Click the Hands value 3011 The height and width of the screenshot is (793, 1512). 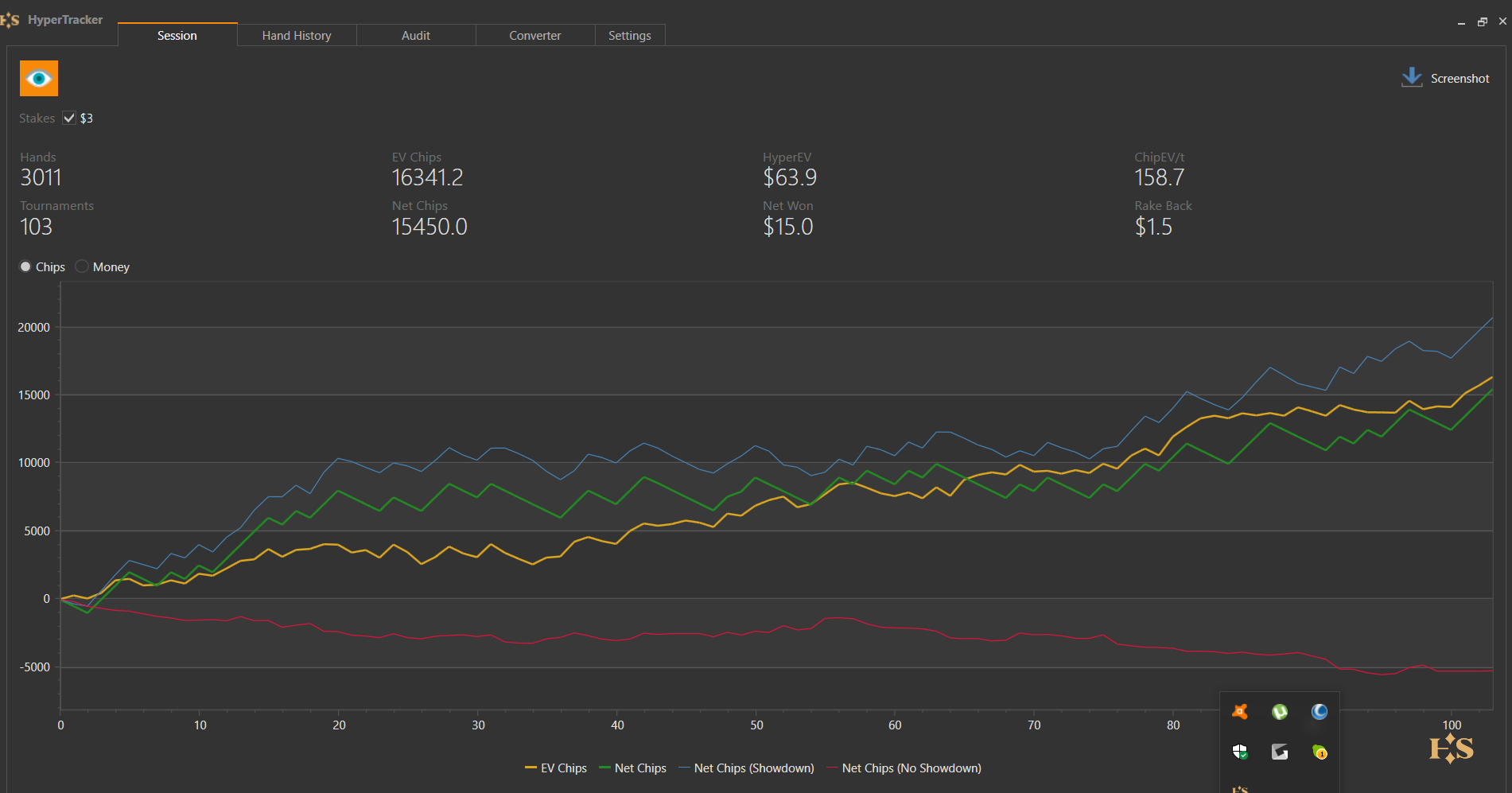(x=41, y=177)
